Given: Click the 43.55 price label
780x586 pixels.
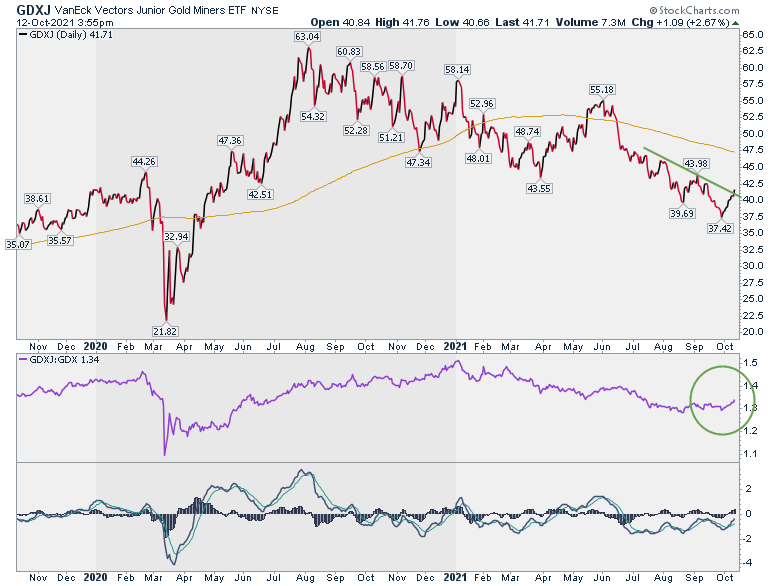Looking at the screenshot, I should point(539,188).
